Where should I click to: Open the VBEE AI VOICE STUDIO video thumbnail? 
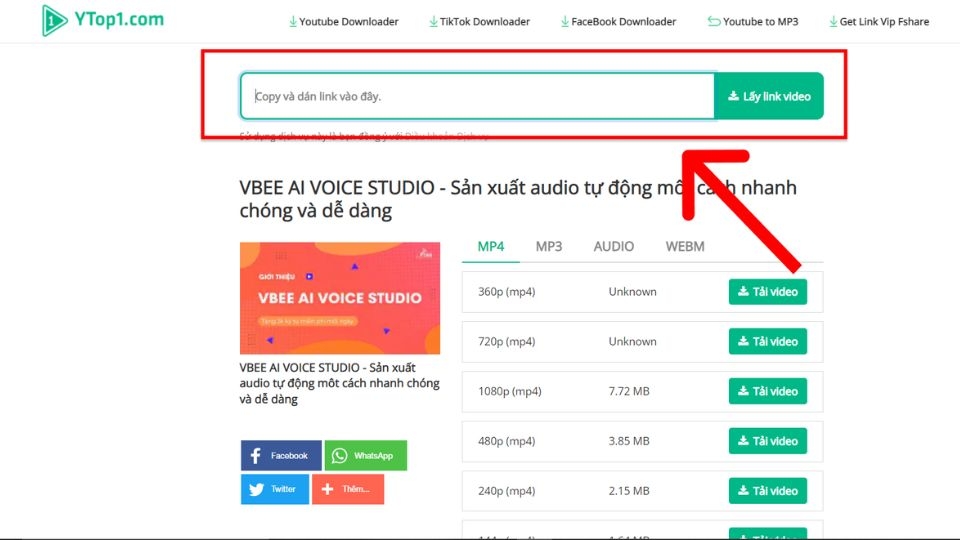pos(340,298)
